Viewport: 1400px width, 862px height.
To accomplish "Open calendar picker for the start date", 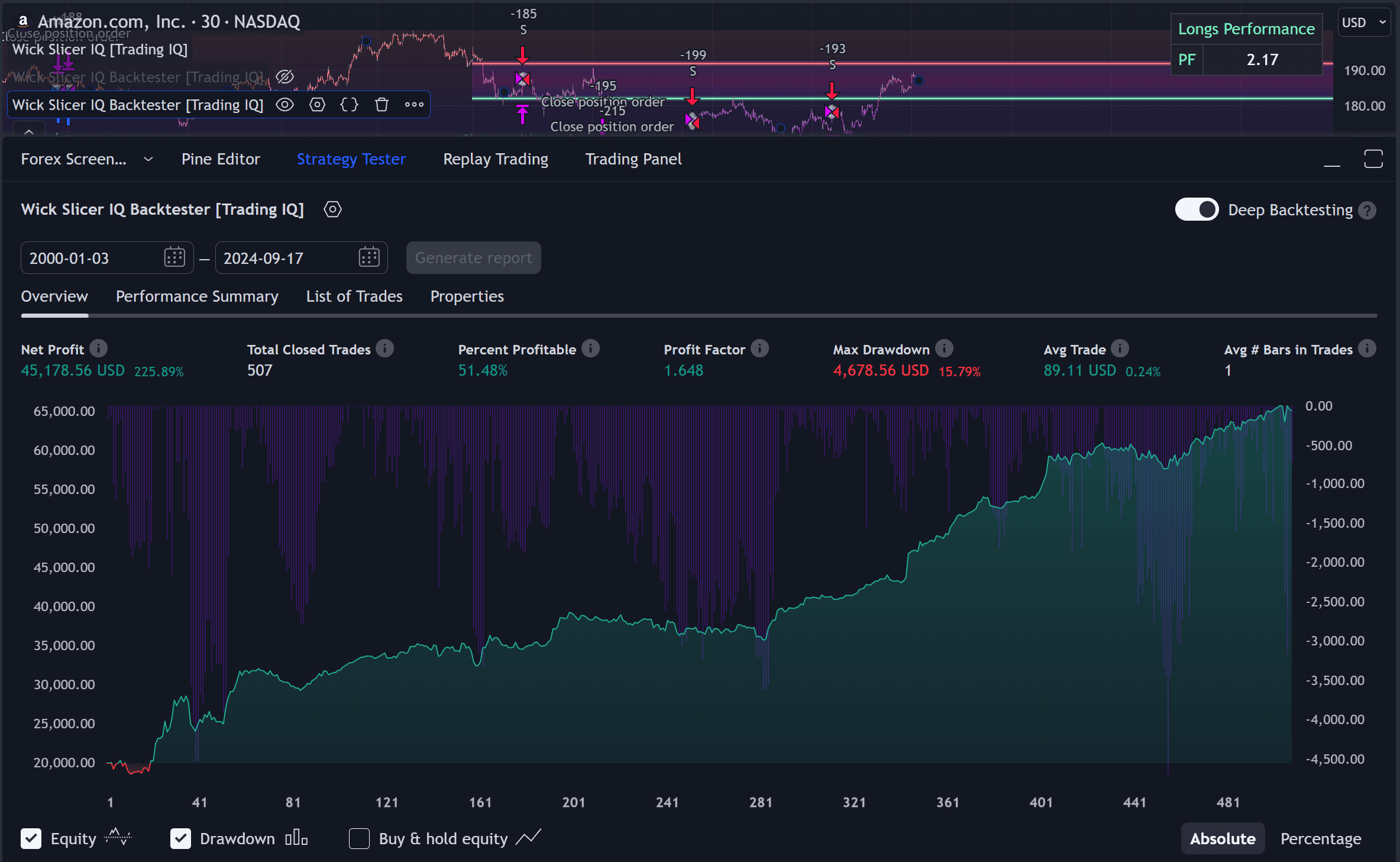I will [174, 257].
